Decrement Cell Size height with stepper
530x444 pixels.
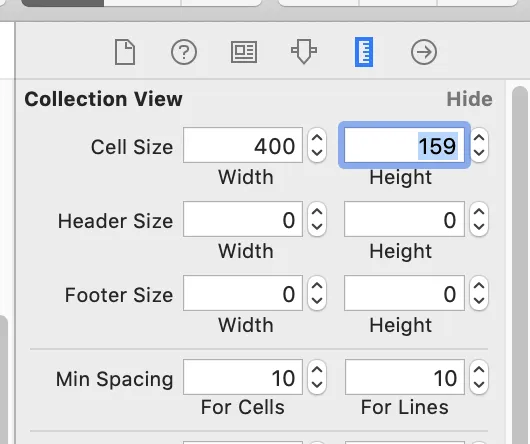[x=479, y=153]
